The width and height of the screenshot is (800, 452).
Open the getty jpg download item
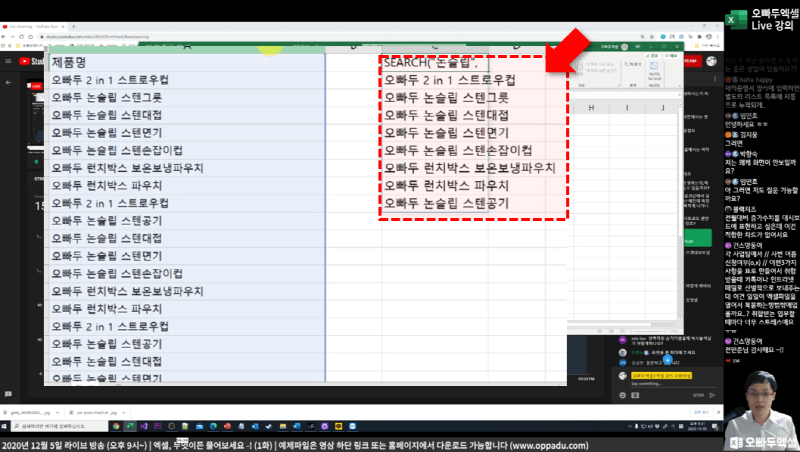(30, 413)
